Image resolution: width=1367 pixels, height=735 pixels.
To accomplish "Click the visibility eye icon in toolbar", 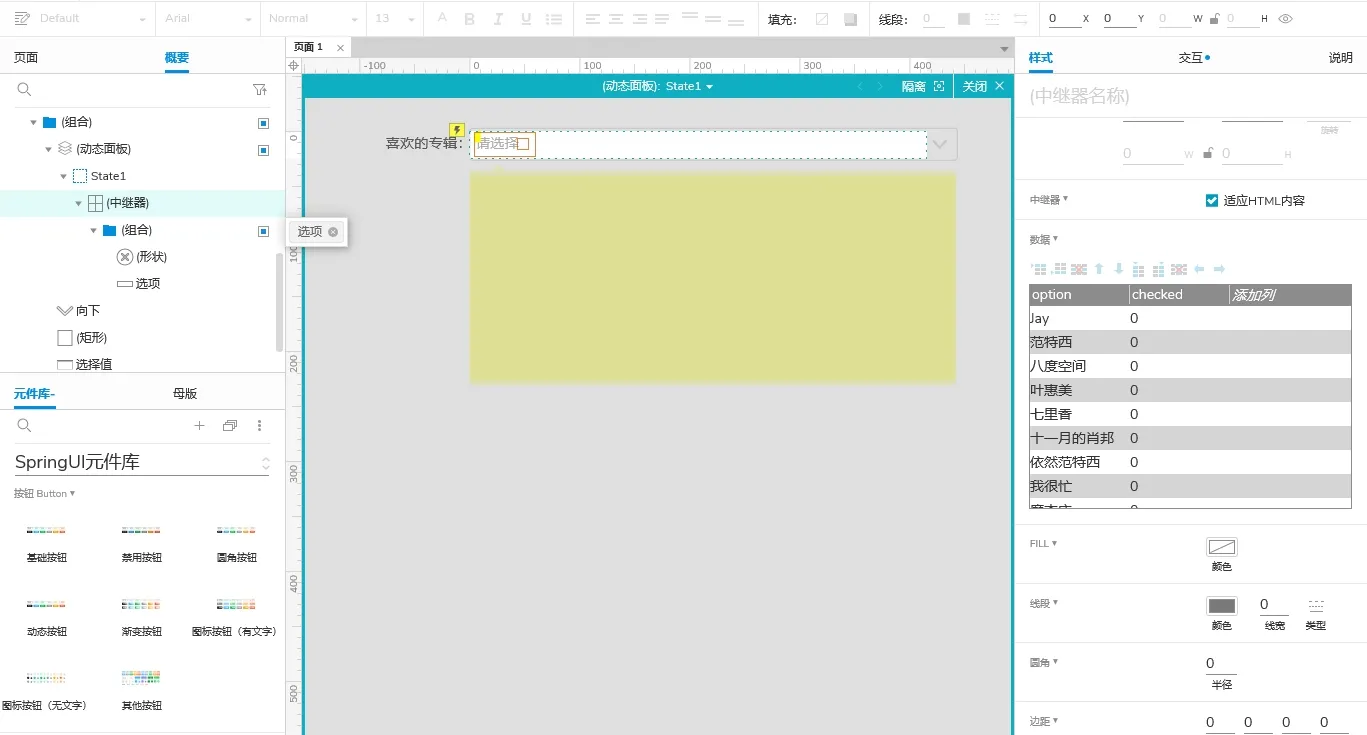I will (x=1286, y=19).
